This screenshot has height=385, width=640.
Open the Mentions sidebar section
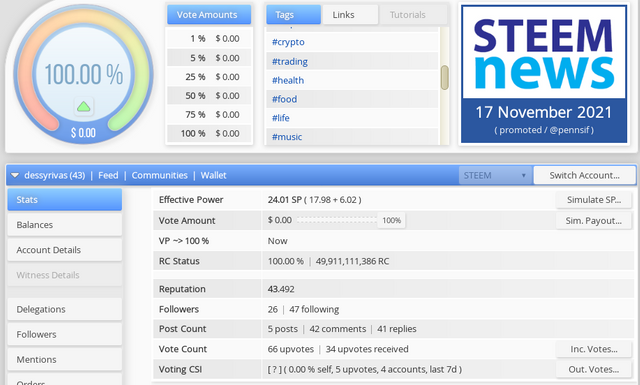coord(64,360)
